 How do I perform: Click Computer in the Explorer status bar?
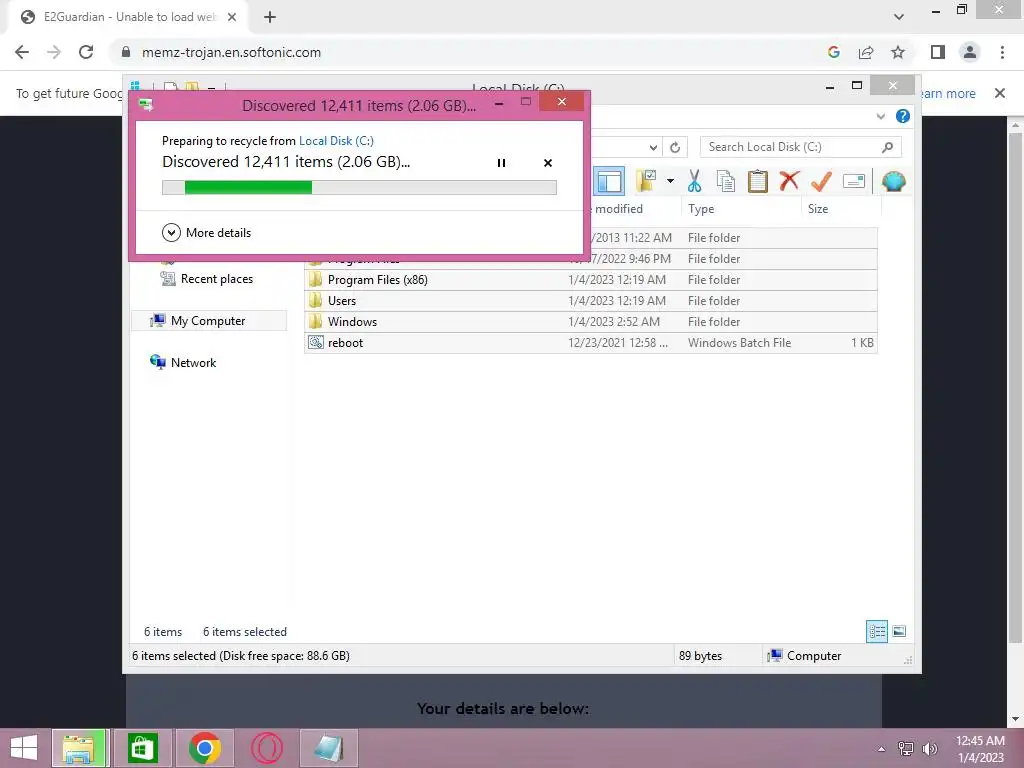pyautogui.click(x=805, y=656)
